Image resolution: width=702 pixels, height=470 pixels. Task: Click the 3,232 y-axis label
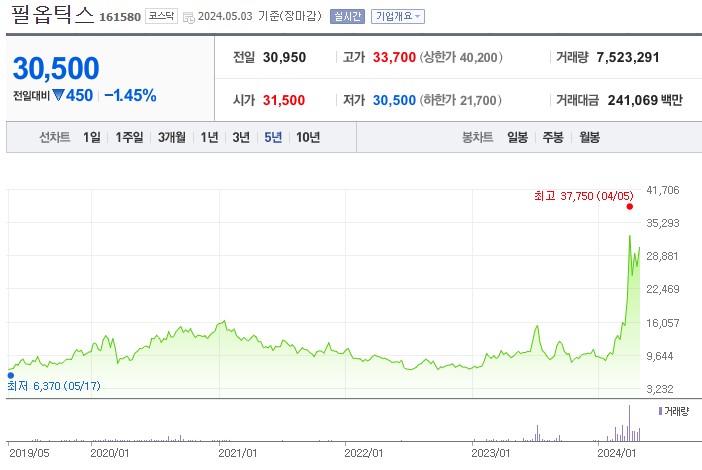660,389
